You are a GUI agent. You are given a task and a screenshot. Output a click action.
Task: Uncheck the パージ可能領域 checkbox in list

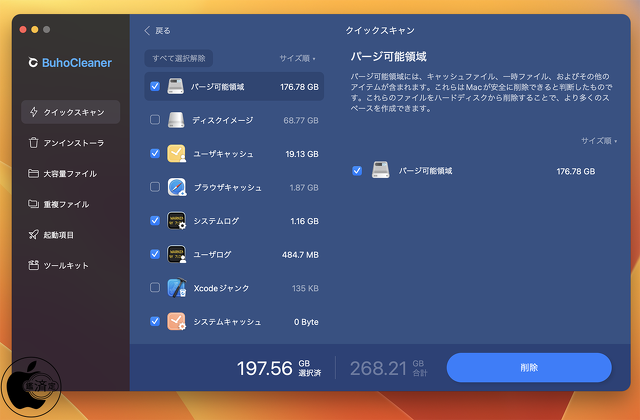click(x=154, y=87)
